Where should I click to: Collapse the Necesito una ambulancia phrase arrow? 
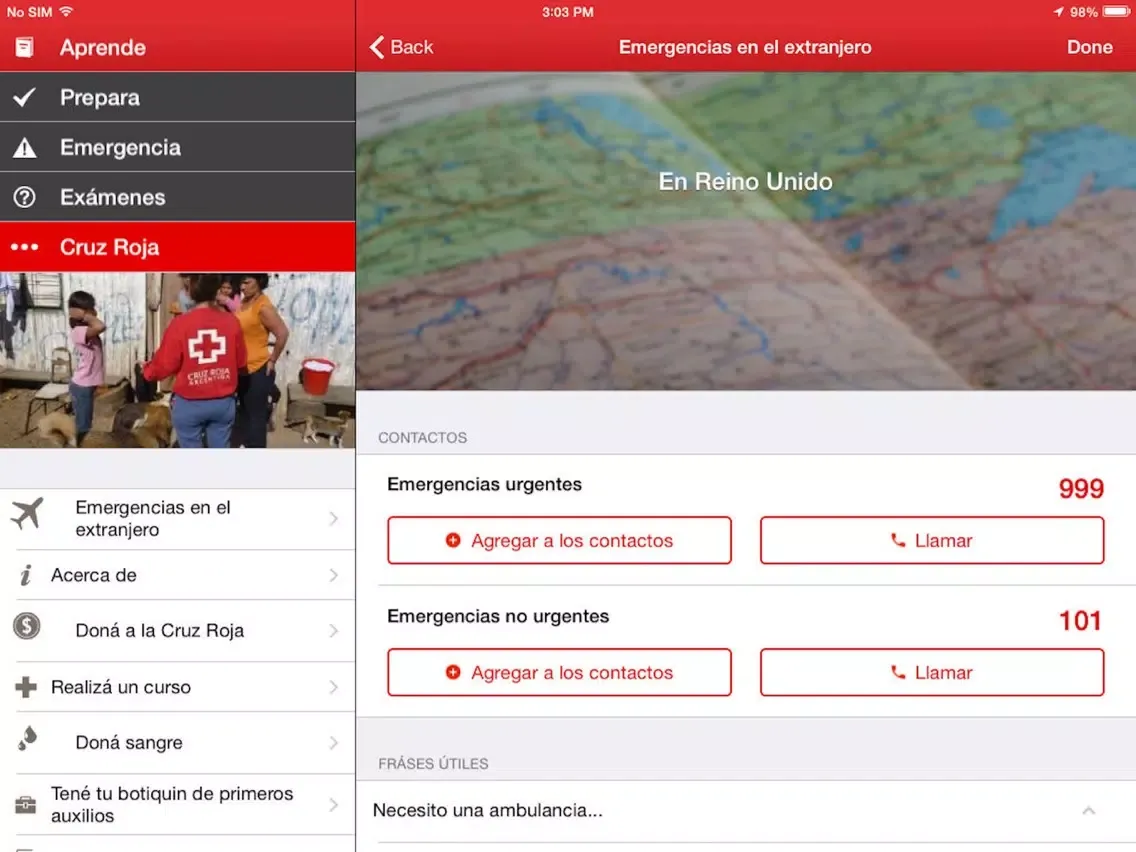click(1088, 811)
